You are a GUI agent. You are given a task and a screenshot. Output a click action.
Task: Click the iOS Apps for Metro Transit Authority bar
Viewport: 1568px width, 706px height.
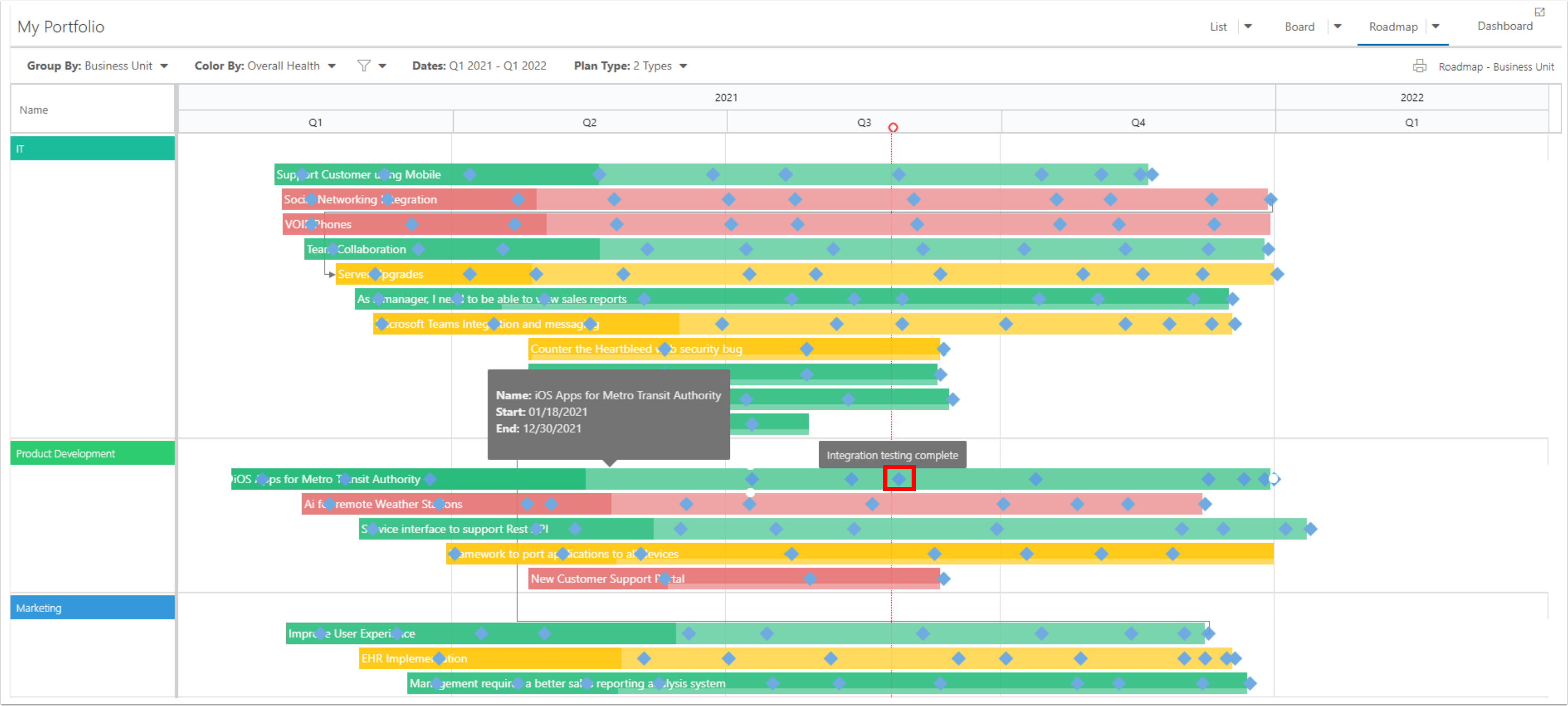[750, 479]
